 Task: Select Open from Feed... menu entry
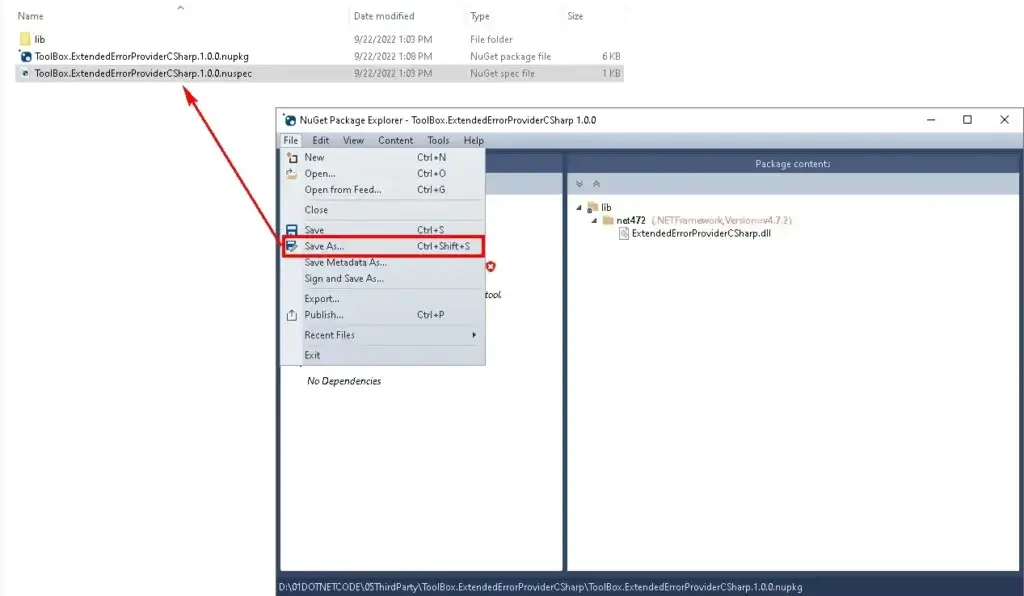pos(342,190)
